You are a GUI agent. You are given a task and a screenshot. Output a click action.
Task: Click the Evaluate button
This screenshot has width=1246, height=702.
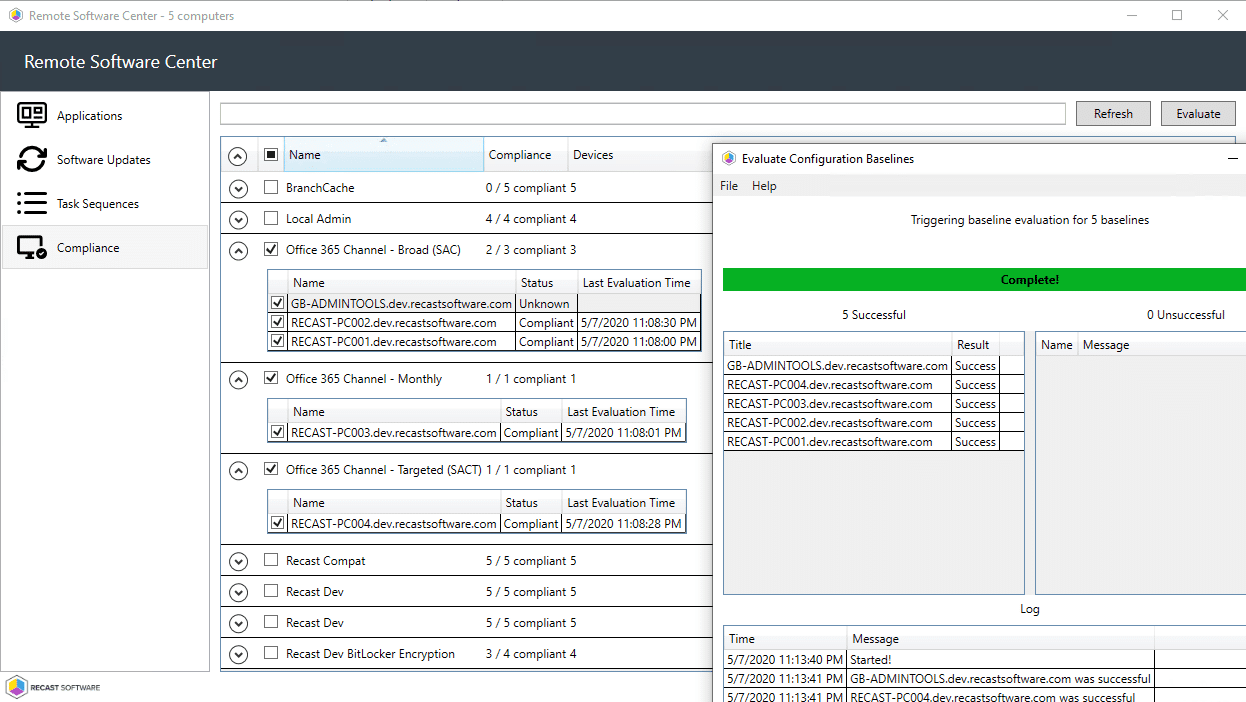point(1198,114)
